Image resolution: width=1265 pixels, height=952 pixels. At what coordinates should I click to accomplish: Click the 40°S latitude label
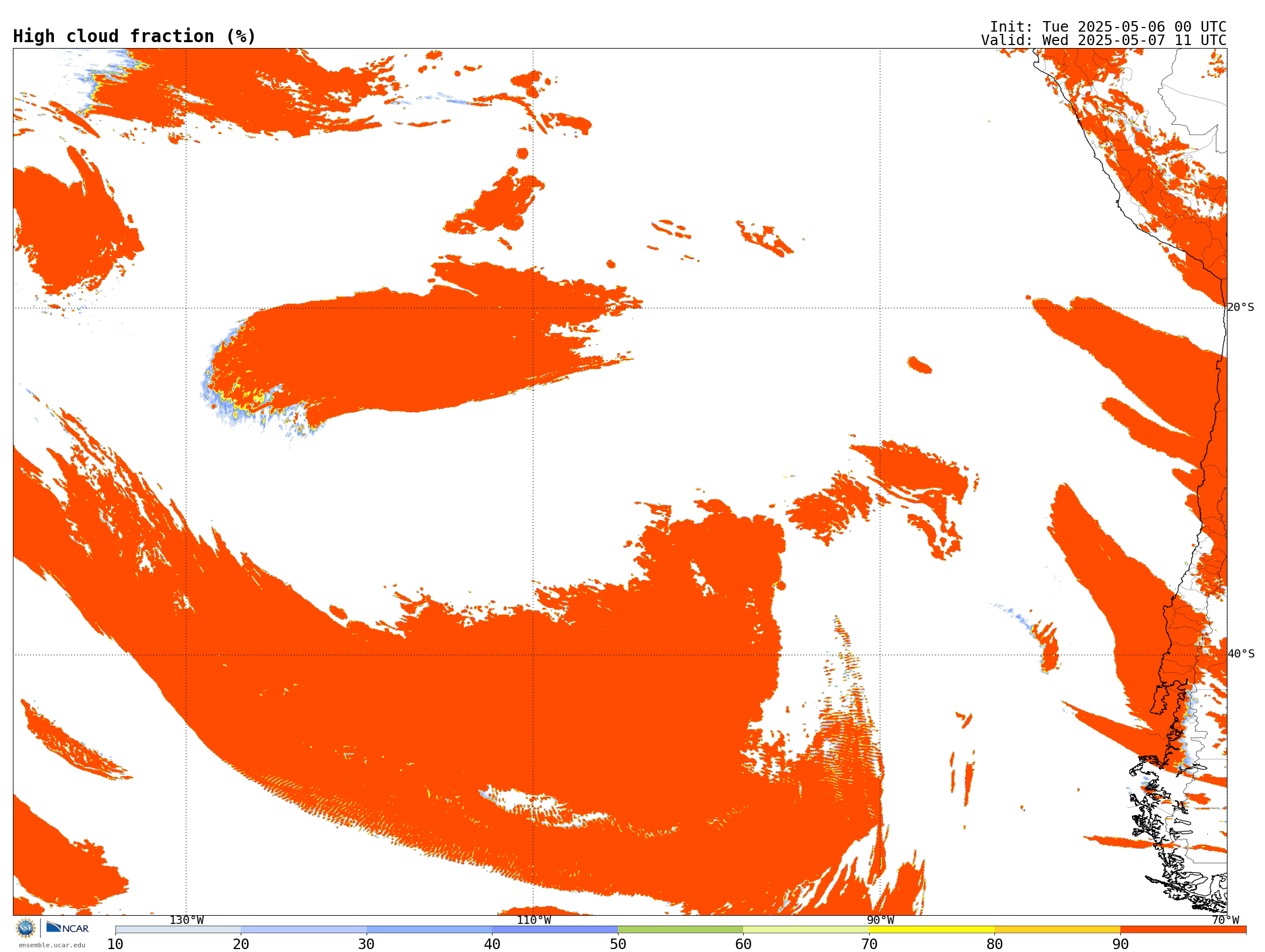[x=1240, y=654]
